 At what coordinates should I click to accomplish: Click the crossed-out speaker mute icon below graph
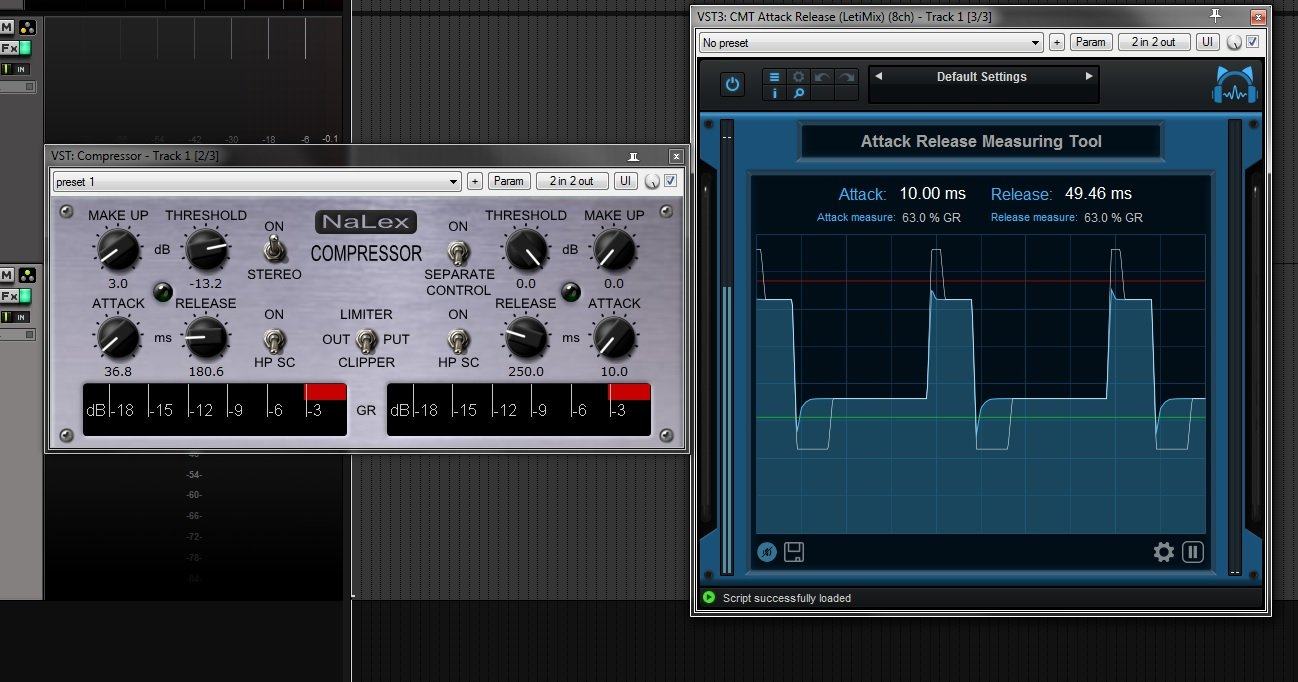[767, 552]
